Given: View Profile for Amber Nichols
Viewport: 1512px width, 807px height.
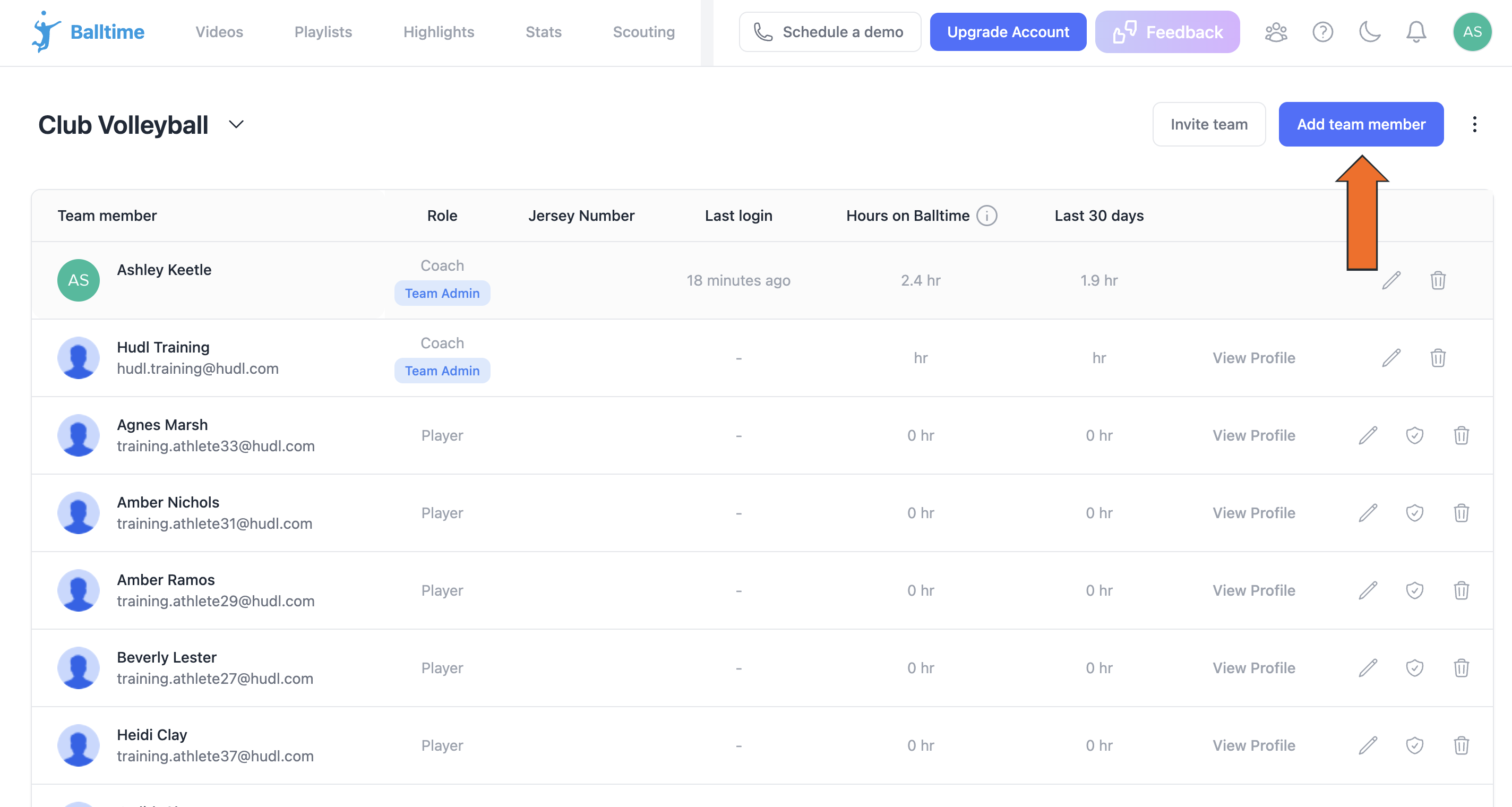Looking at the screenshot, I should click(x=1254, y=513).
